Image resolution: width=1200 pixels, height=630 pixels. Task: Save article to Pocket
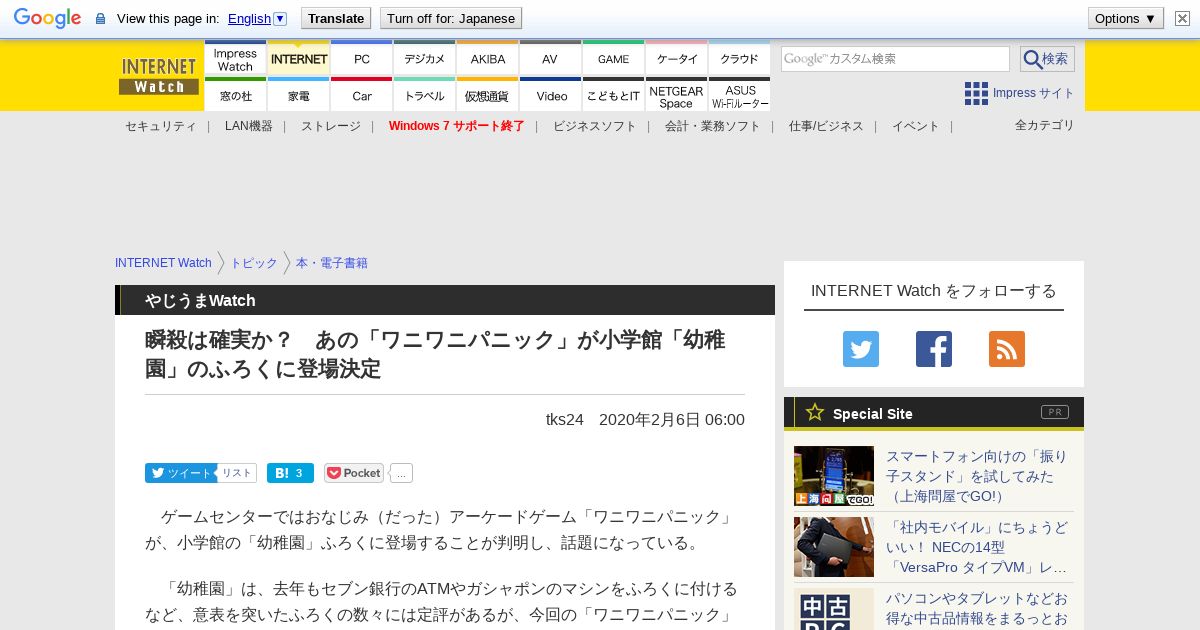point(354,473)
